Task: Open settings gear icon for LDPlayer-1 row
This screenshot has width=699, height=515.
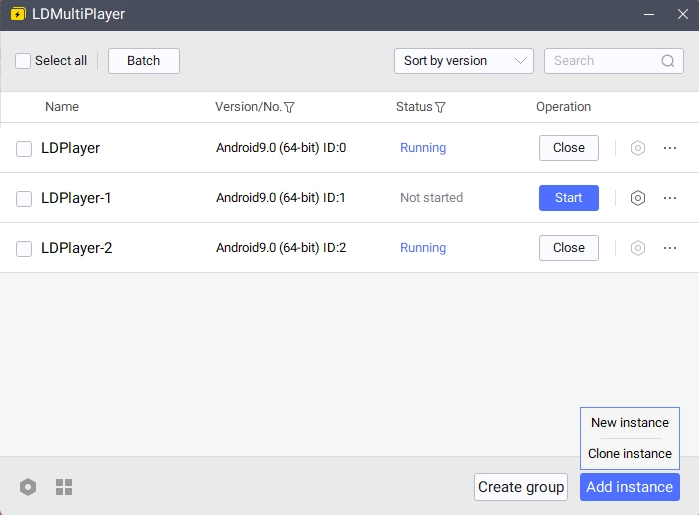Action: tap(637, 198)
